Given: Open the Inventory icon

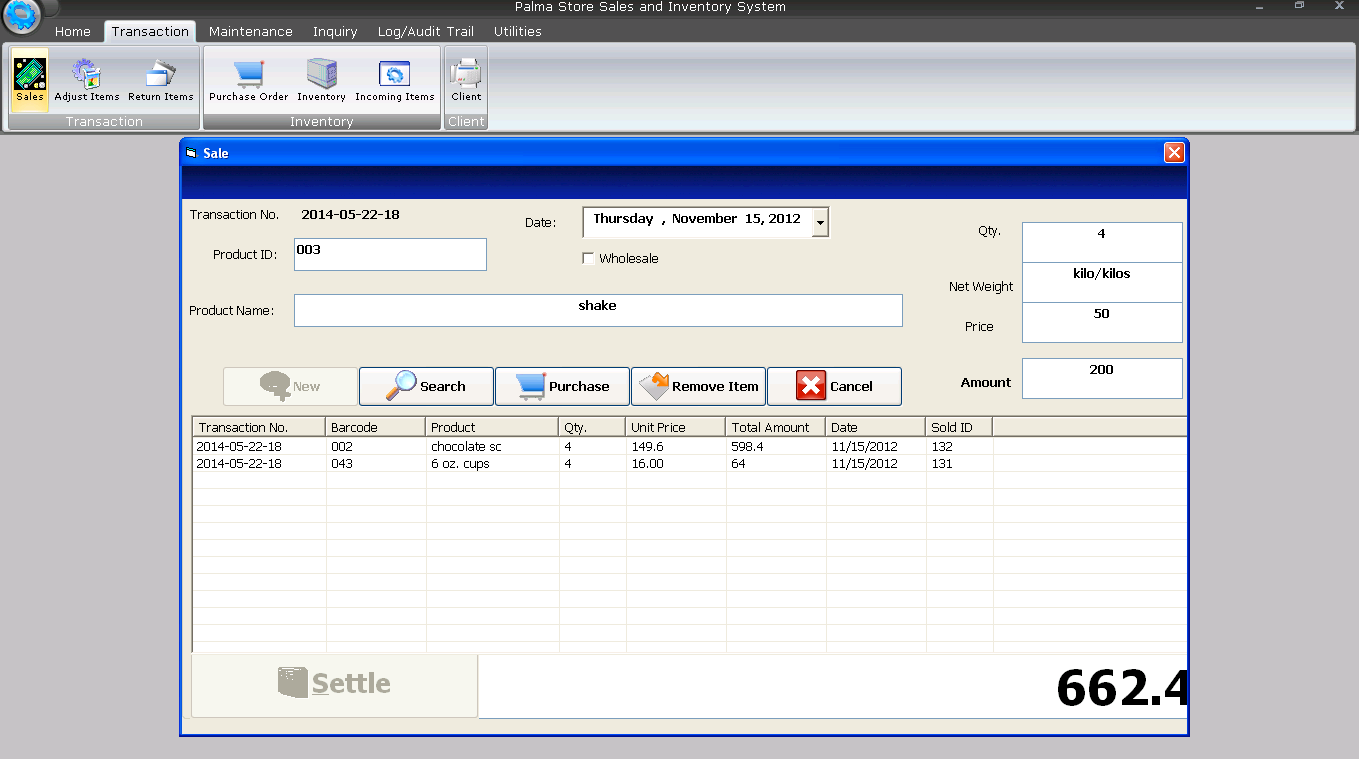Looking at the screenshot, I should click(x=321, y=80).
